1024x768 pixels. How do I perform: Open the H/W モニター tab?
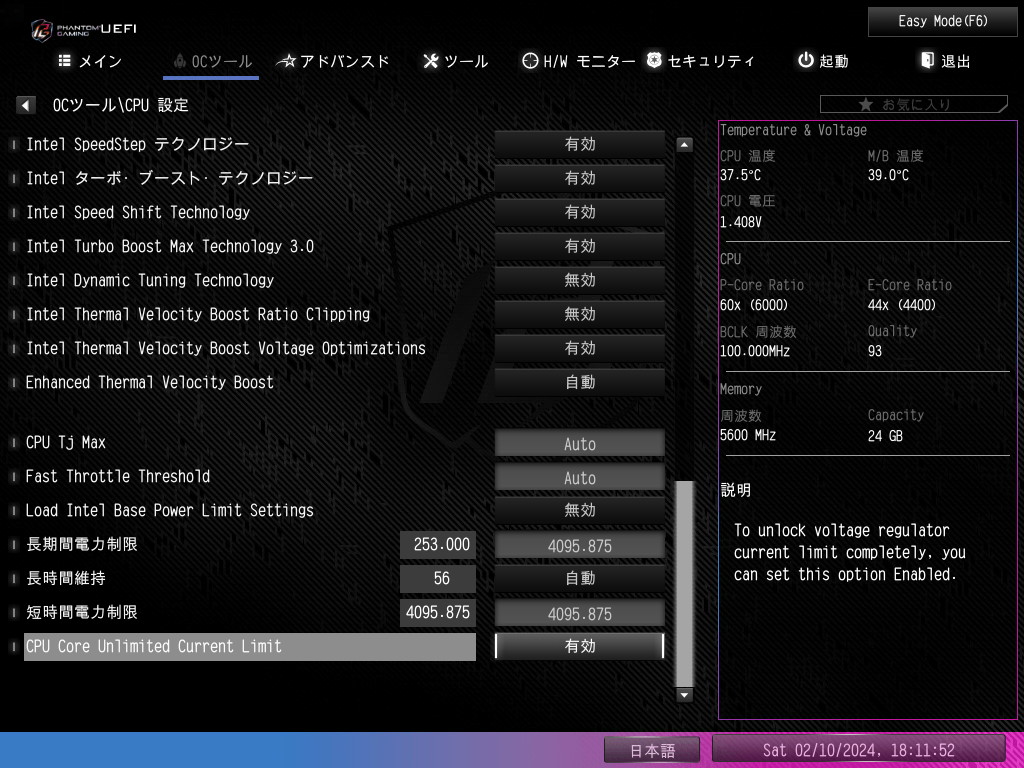[x=579, y=61]
